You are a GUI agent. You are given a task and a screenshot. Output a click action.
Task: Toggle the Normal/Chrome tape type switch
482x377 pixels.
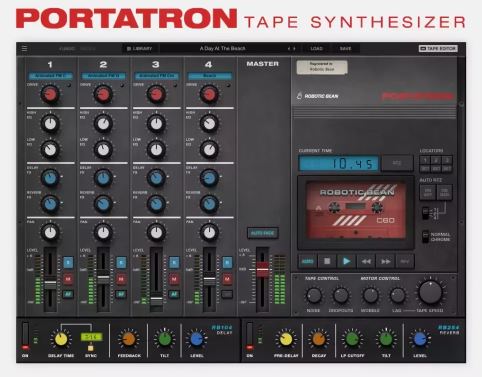point(425,237)
